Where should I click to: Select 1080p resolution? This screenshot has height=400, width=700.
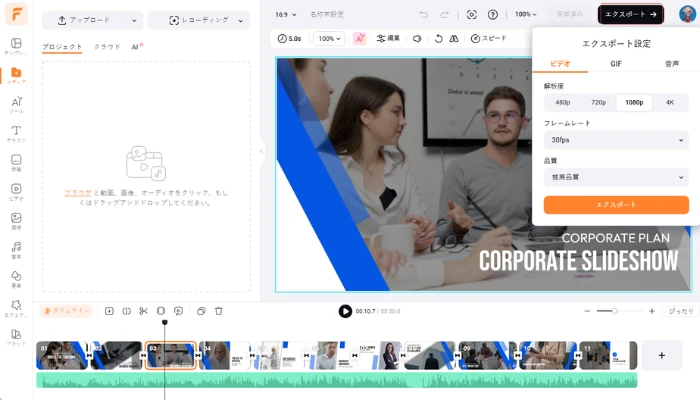pos(634,103)
